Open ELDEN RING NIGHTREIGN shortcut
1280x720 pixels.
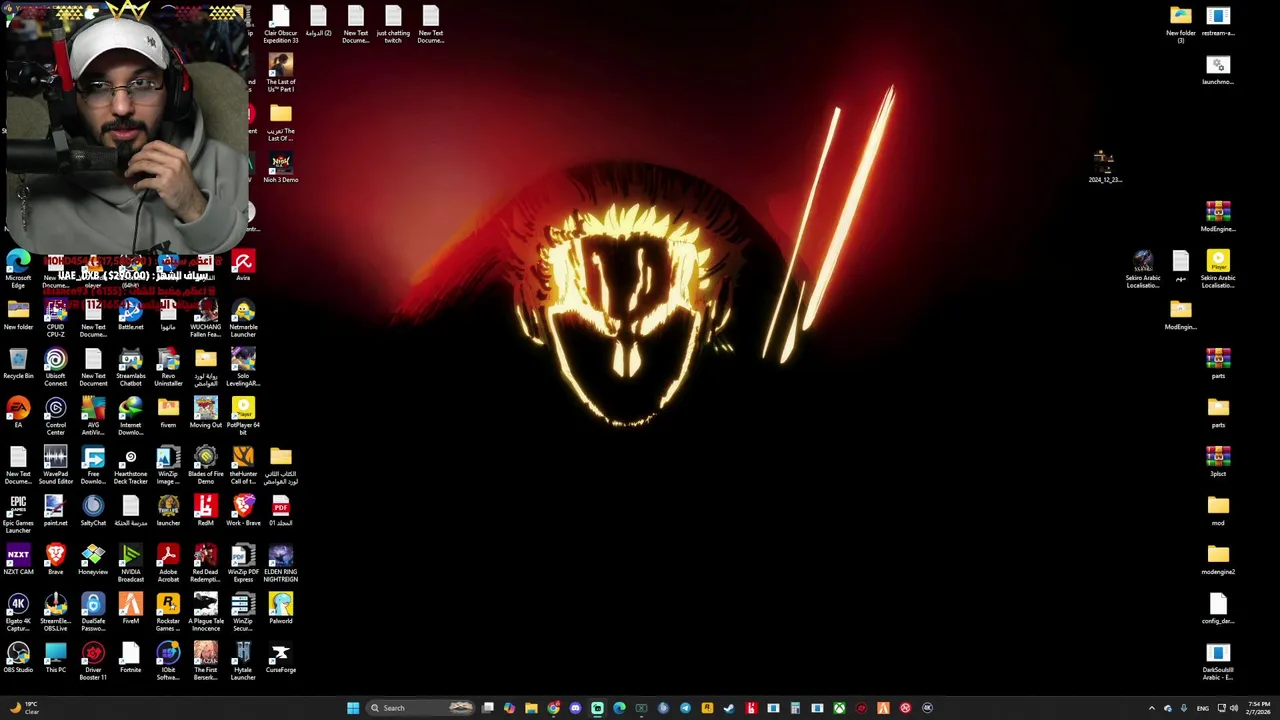pos(281,564)
